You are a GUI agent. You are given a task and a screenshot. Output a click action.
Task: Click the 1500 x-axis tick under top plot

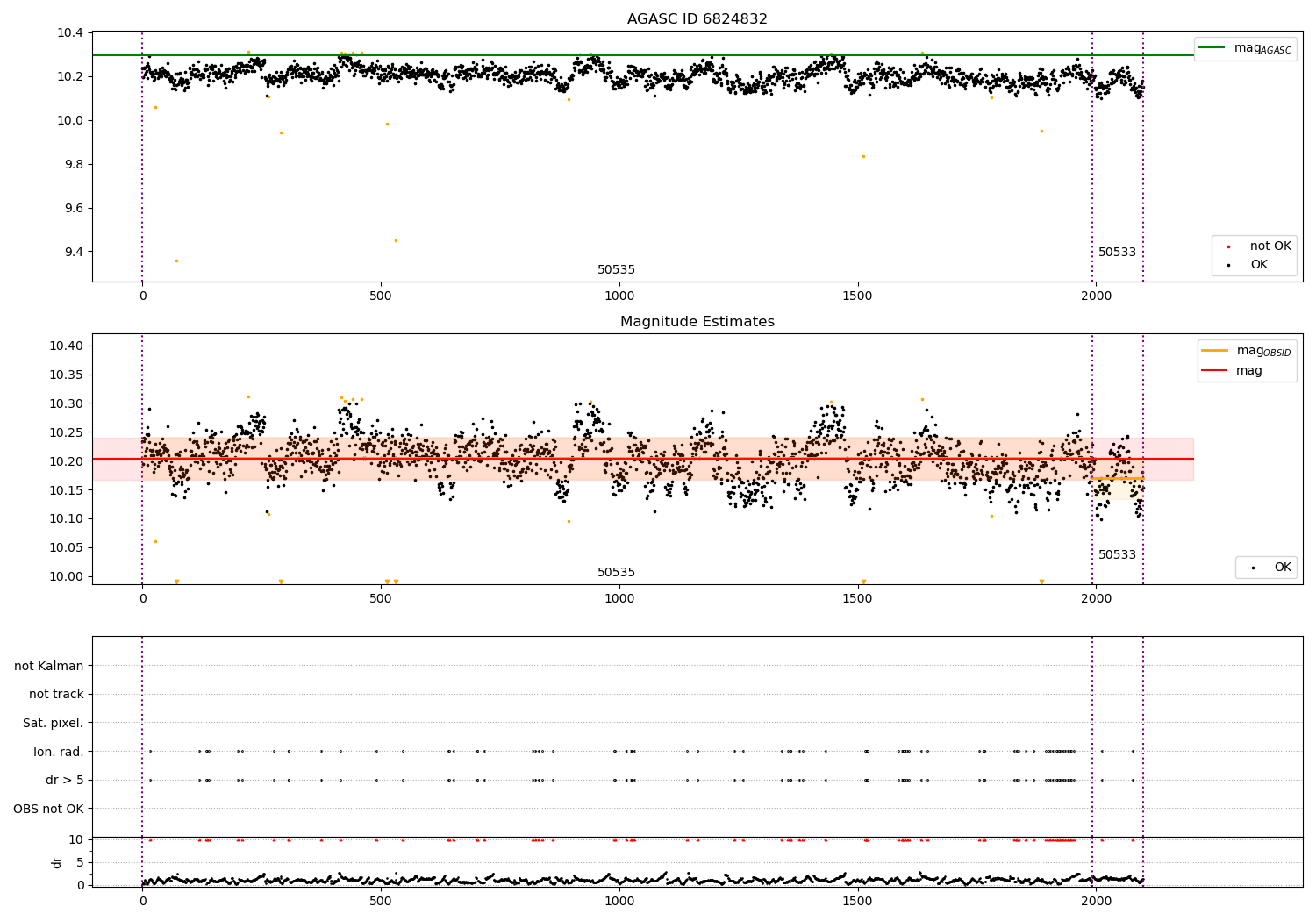coord(857,296)
